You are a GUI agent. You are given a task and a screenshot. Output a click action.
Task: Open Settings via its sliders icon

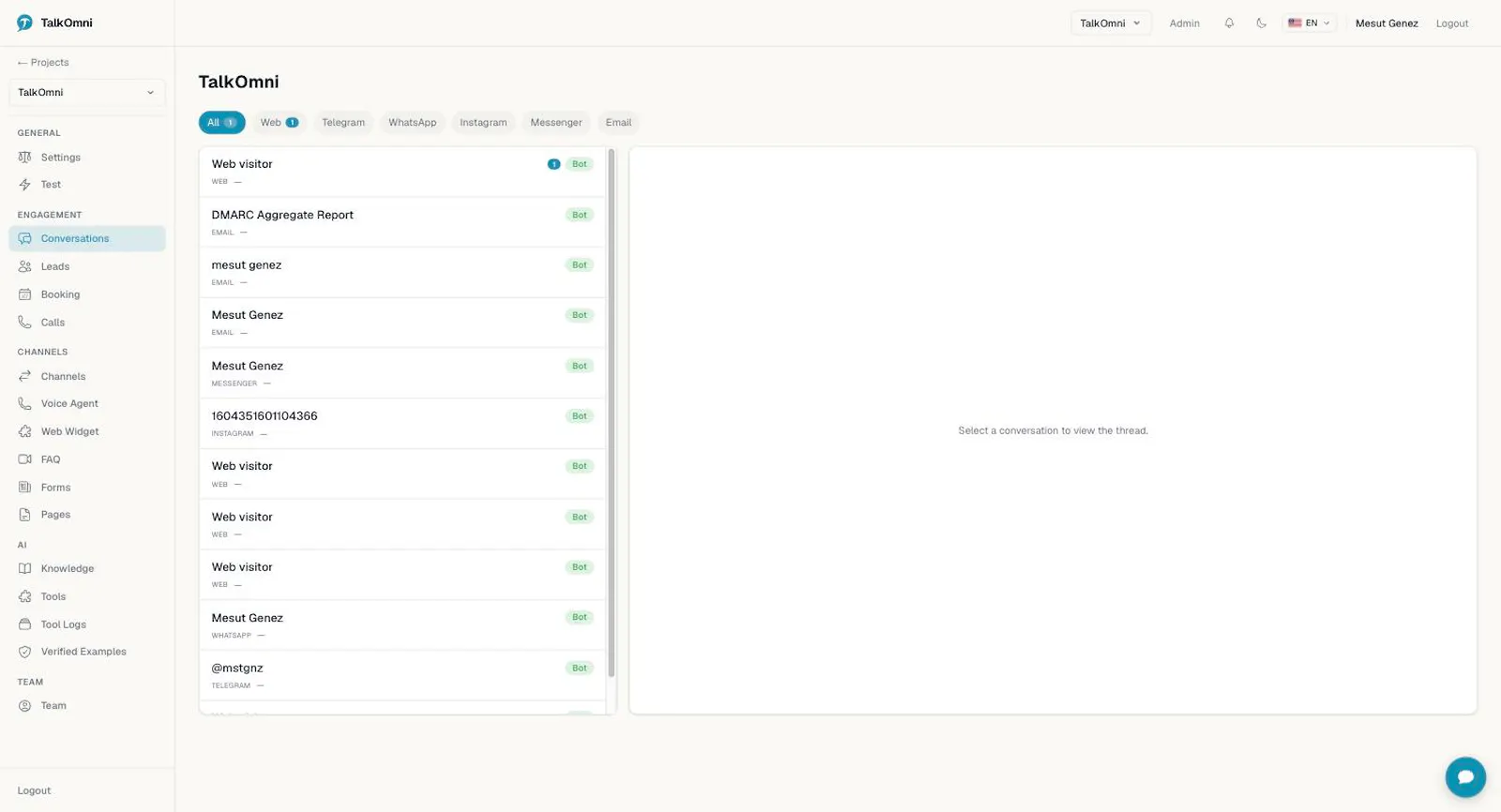[25, 158]
